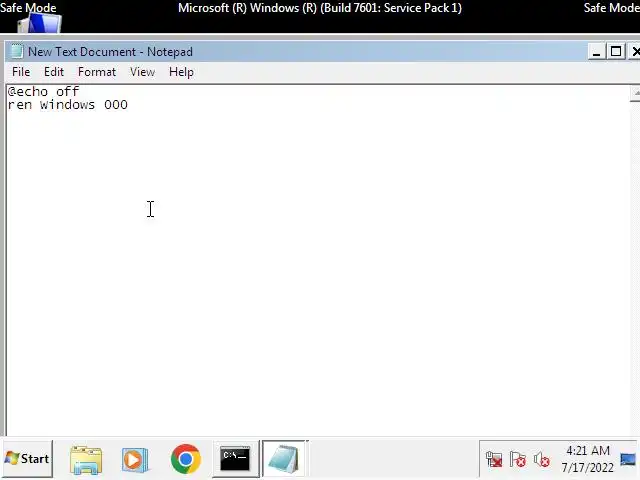Screen dimensions: 640x480
Task: Open Google Chrome from taskbar
Action: 186,459
